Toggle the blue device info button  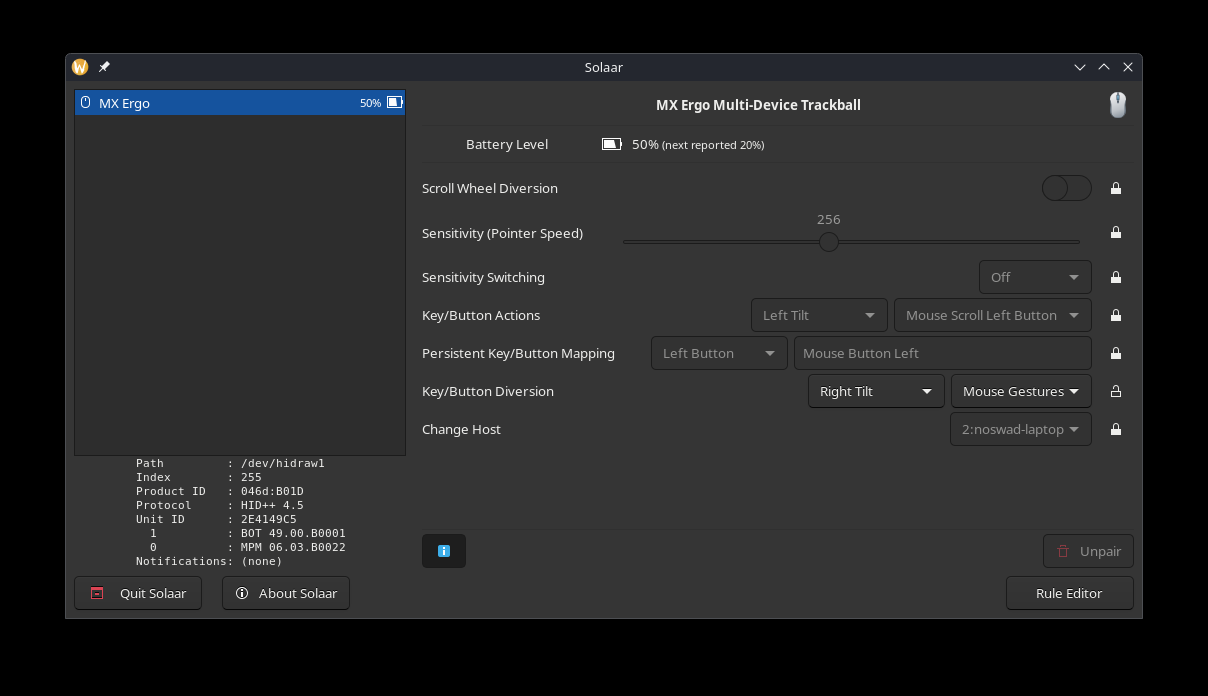[444, 551]
